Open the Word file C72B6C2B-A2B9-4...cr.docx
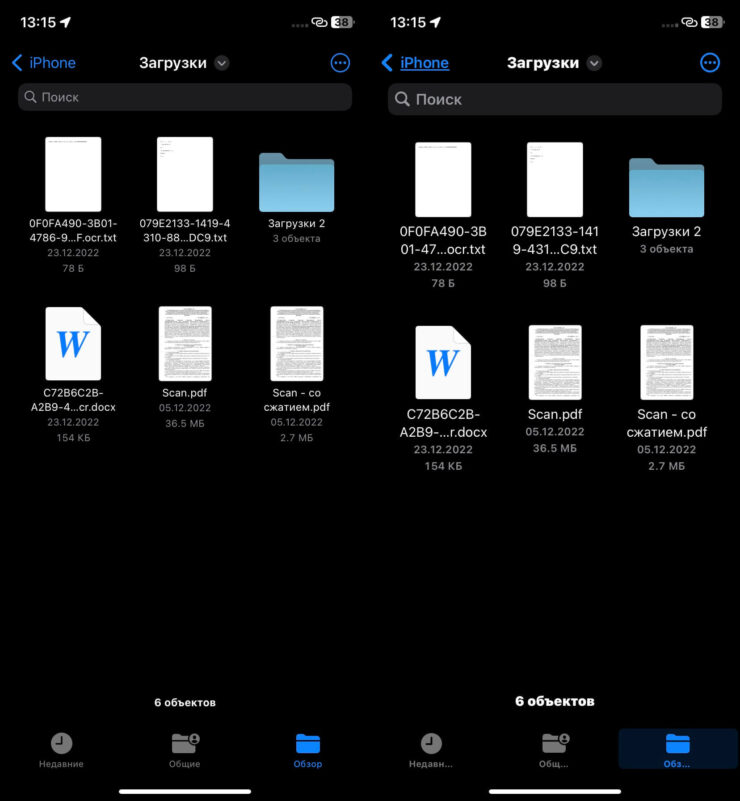Viewport: 740px width, 801px height. (x=73, y=345)
